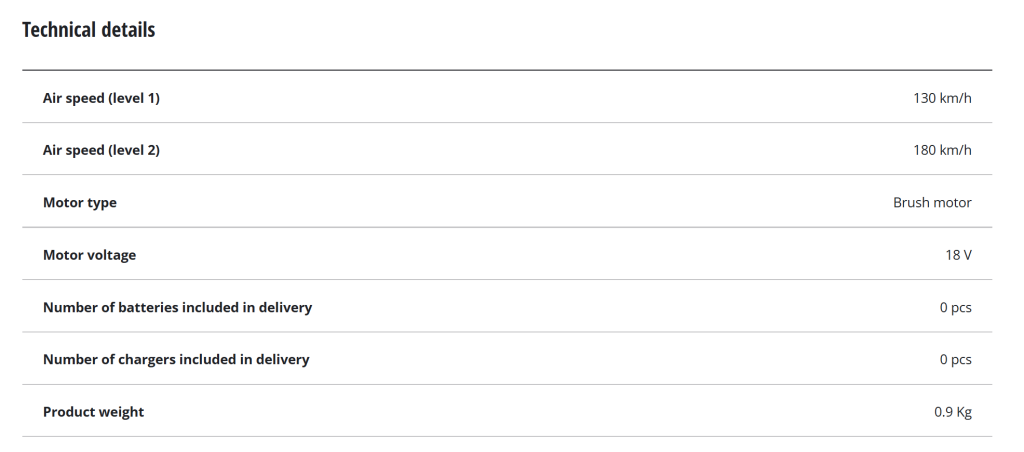Click the Technical details heading
Viewport: 1024px width, 452px height.
88,30
